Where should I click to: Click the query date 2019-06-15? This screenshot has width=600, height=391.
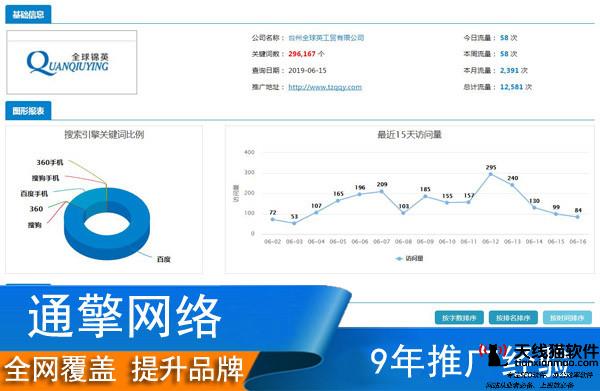pyautogui.click(x=307, y=70)
